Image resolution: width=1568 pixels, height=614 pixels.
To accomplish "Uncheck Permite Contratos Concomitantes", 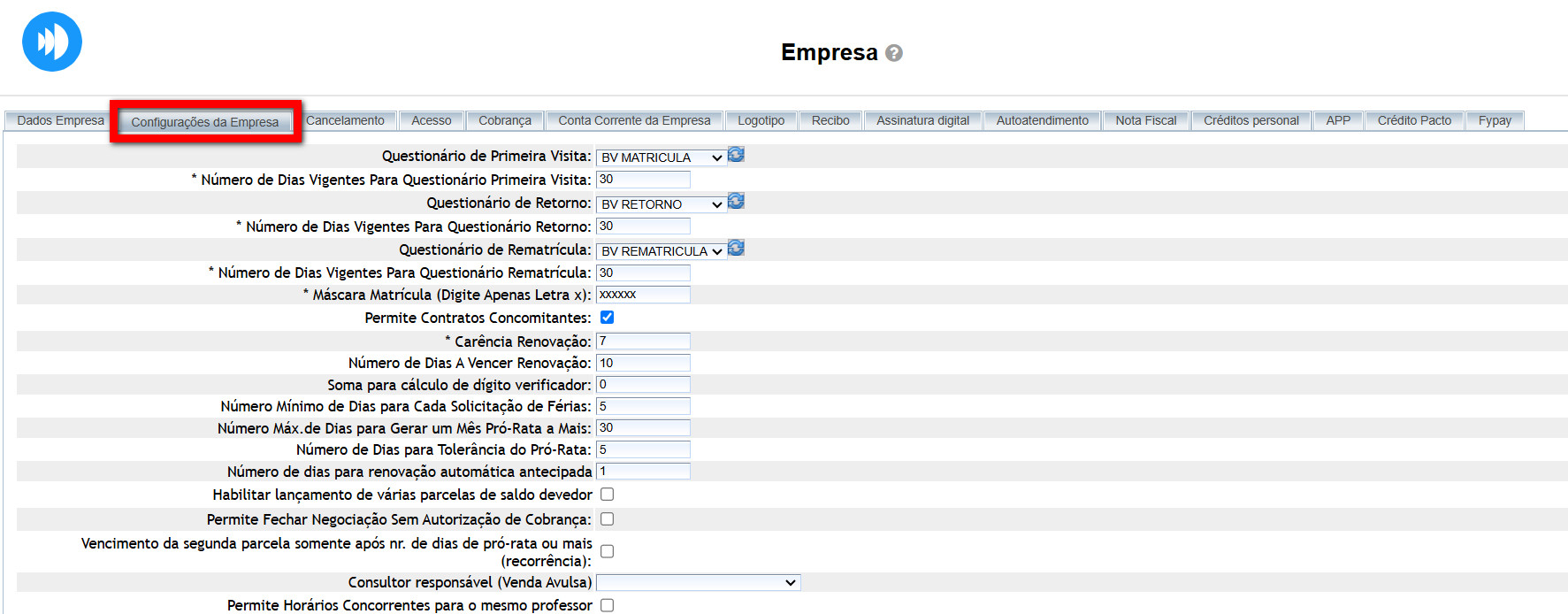I will click(607, 318).
